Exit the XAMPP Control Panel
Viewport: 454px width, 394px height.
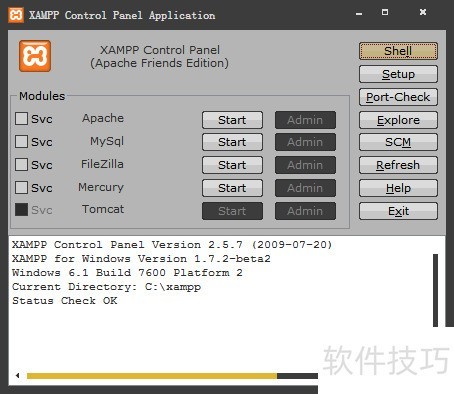[x=398, y=211]
